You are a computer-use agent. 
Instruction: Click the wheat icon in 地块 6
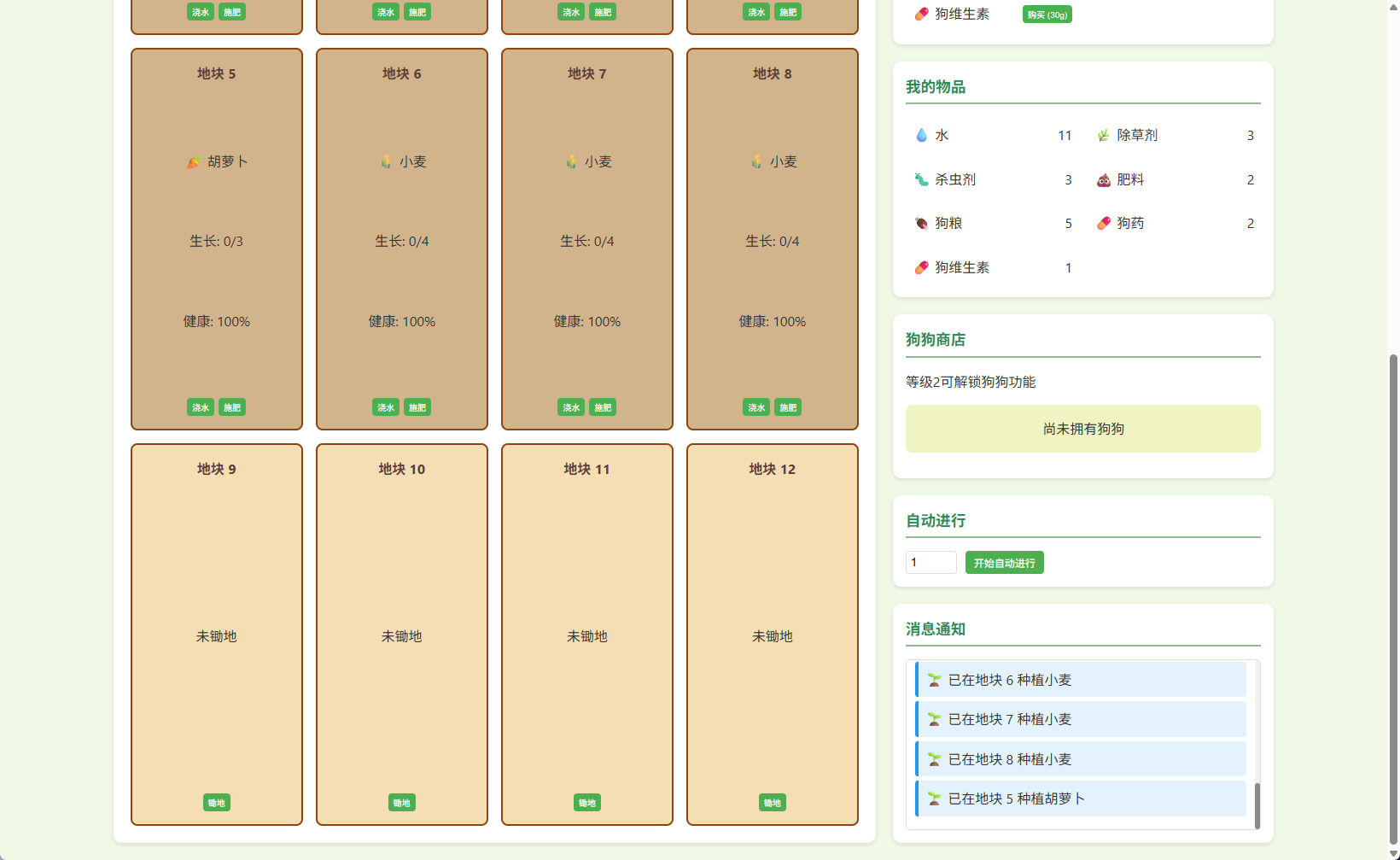click(x=386, y=161)
